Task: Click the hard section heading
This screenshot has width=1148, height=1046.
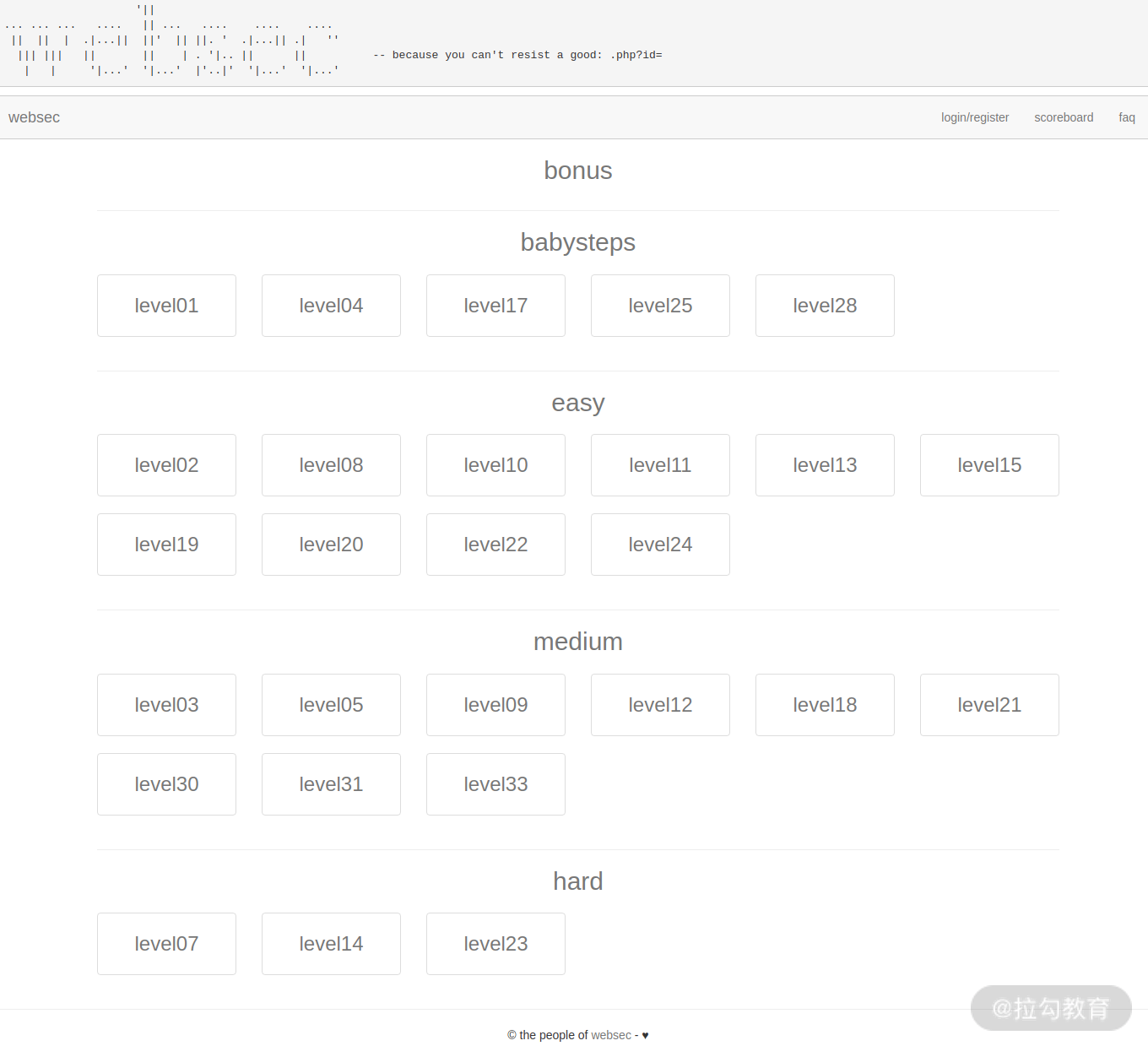Action: point(578,881)
